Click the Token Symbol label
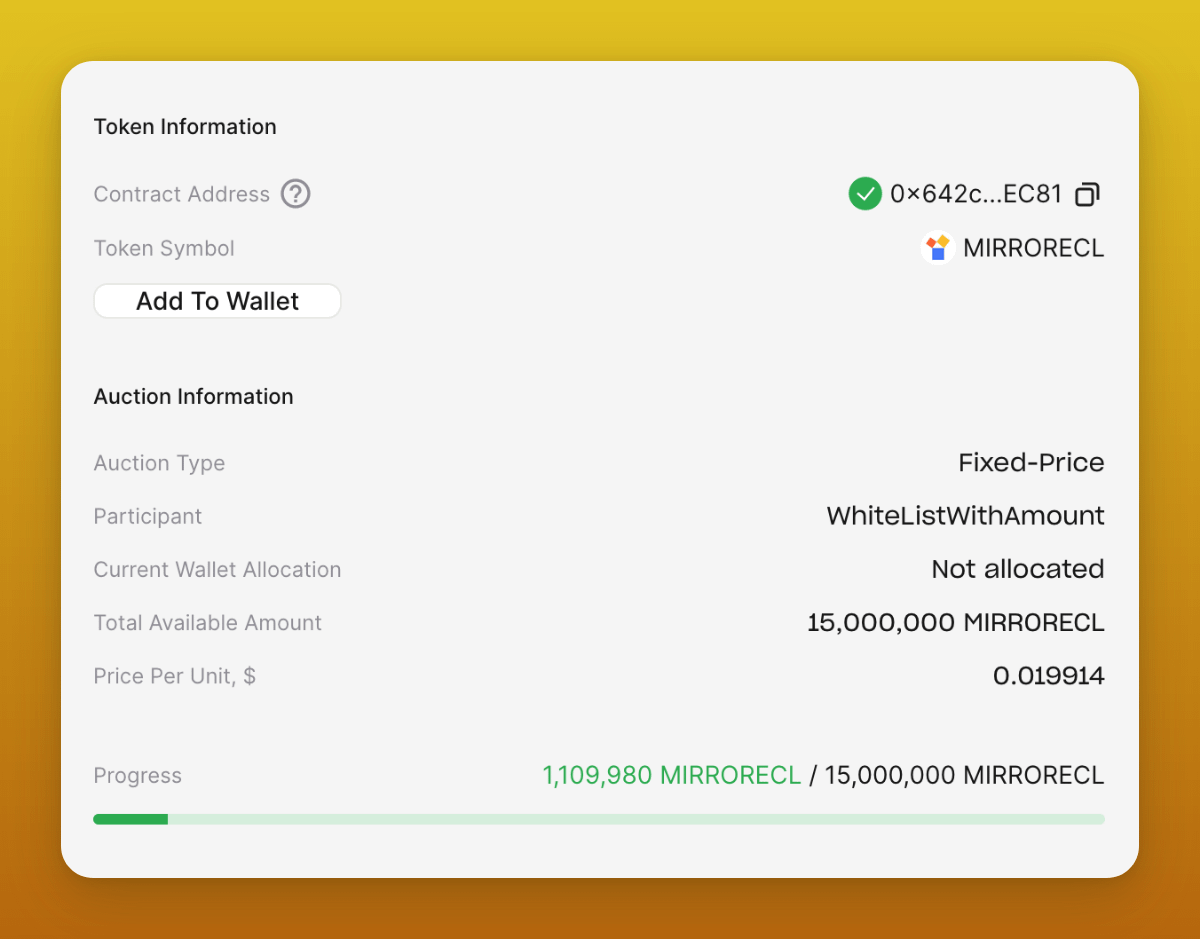This screenshot has width=1200, height=939. pos(164,248)
